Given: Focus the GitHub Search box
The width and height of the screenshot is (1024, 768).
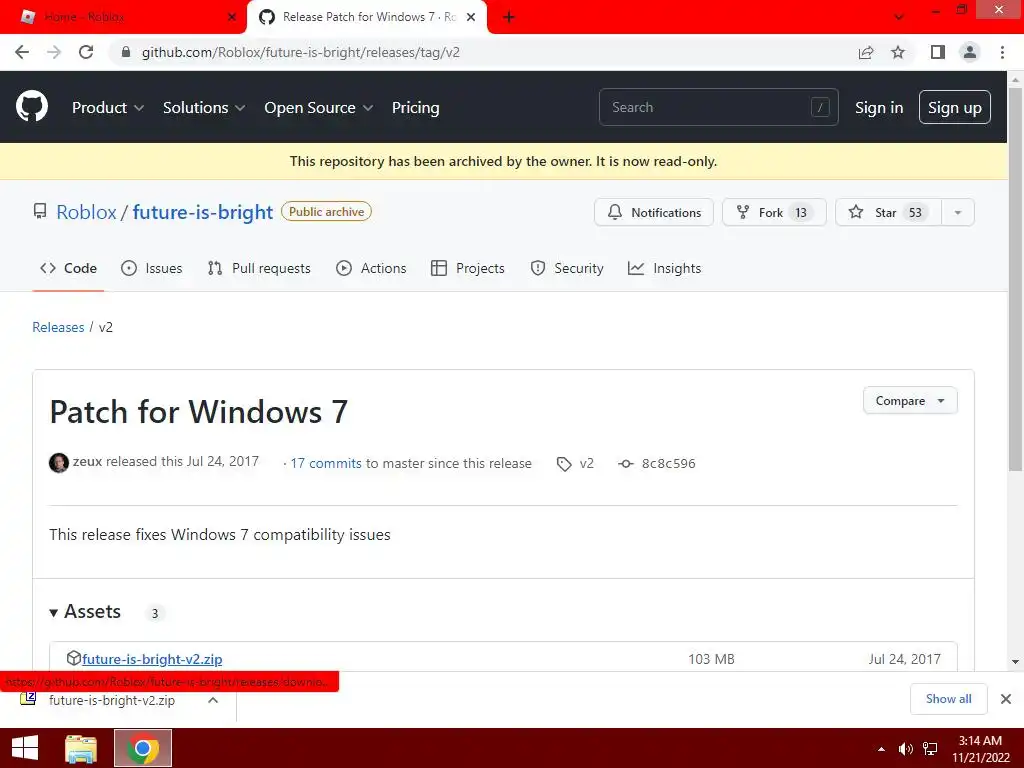Looking at the screenshot, I should [x=718, y=107].
